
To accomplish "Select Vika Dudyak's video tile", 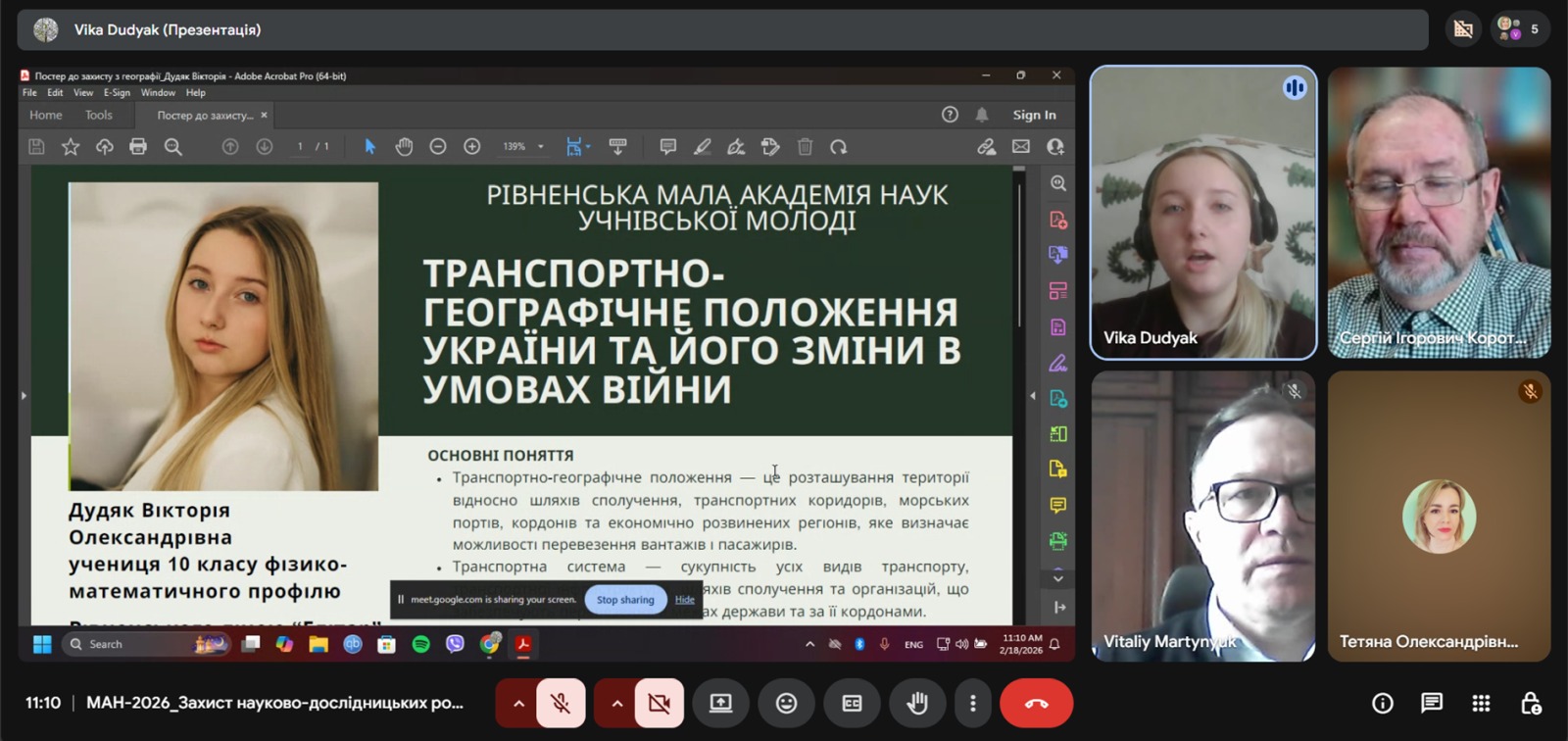I will pyautogui.click(x=1202, y=213).
